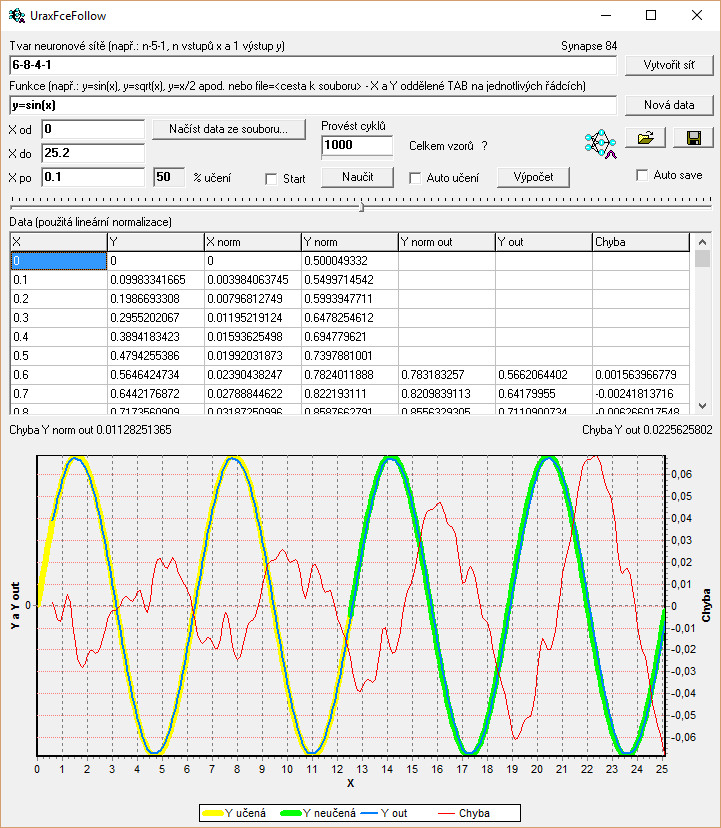The image size is (721, 828).
Task: Tick the Start checkbox
Action: coord(271,179)
